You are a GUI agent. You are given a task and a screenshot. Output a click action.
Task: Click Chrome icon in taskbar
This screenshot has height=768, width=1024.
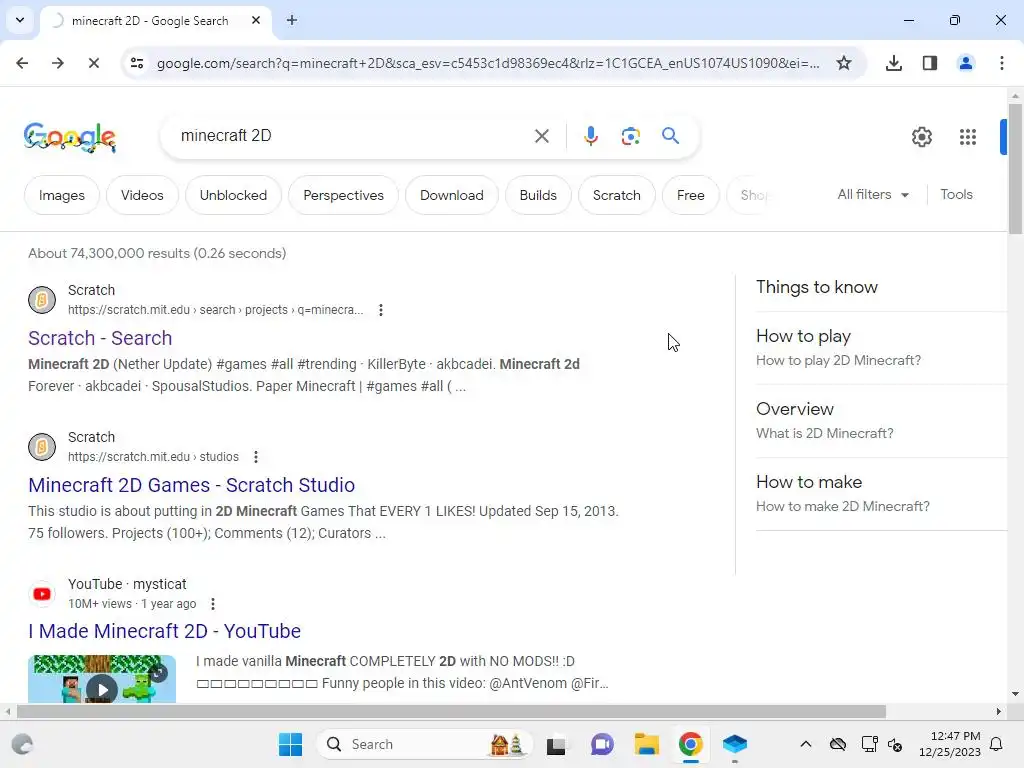[690, 744]
